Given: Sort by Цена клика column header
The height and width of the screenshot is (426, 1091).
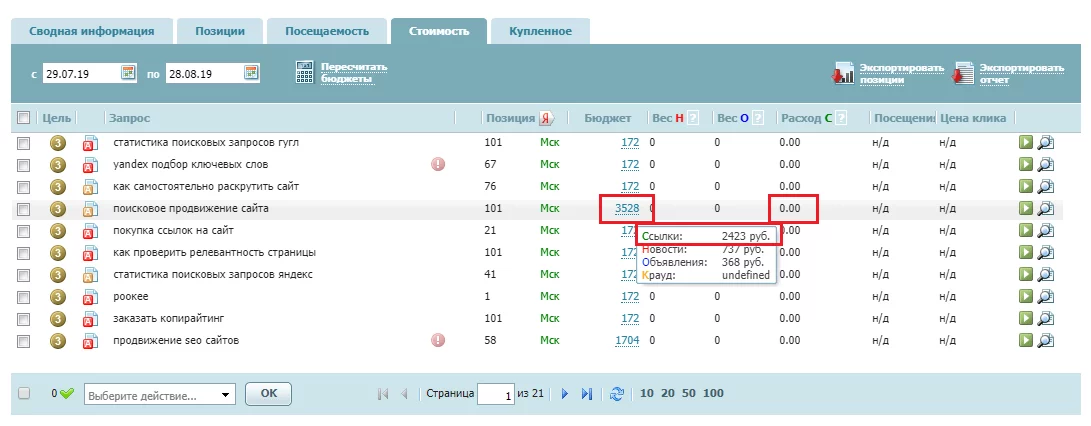Looking at the screenshot, I should (x=973, y=118).
